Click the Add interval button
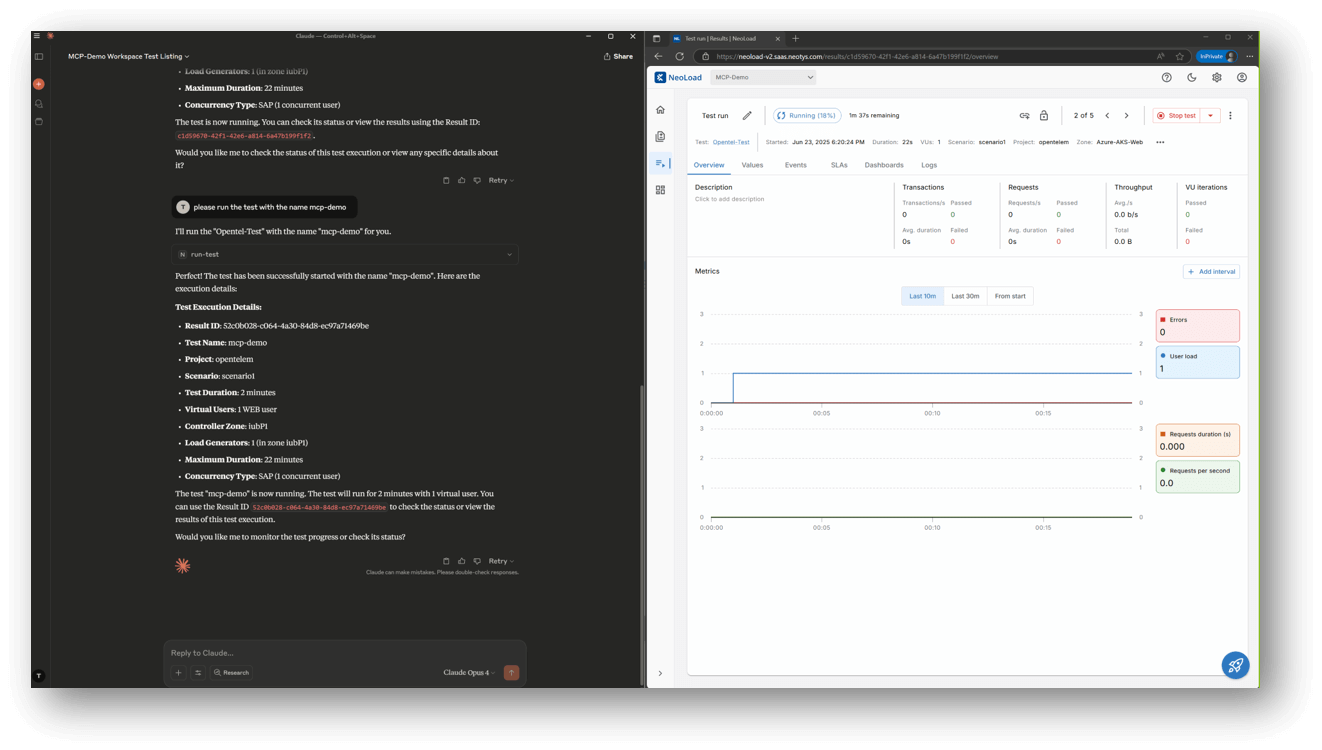1322x750 pixels. (1211, 271)
